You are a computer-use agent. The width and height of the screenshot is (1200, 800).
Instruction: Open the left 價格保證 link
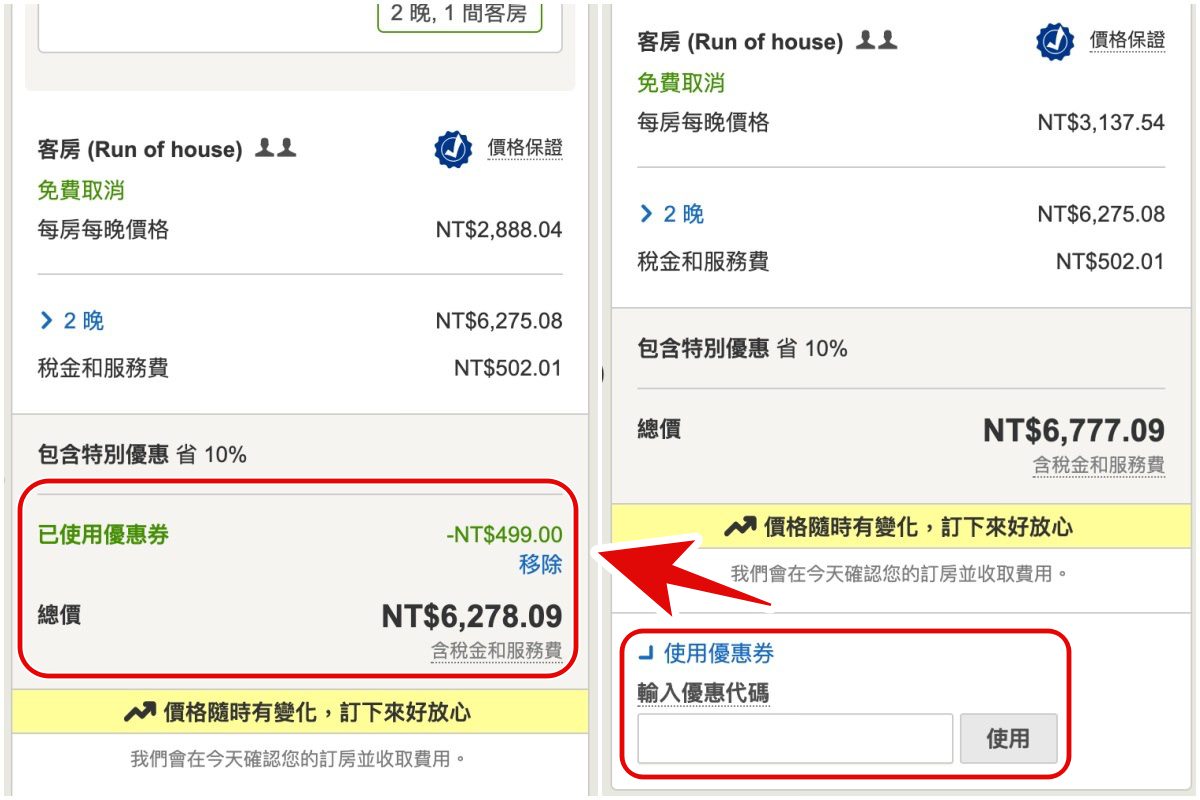[x=525, y=148]
